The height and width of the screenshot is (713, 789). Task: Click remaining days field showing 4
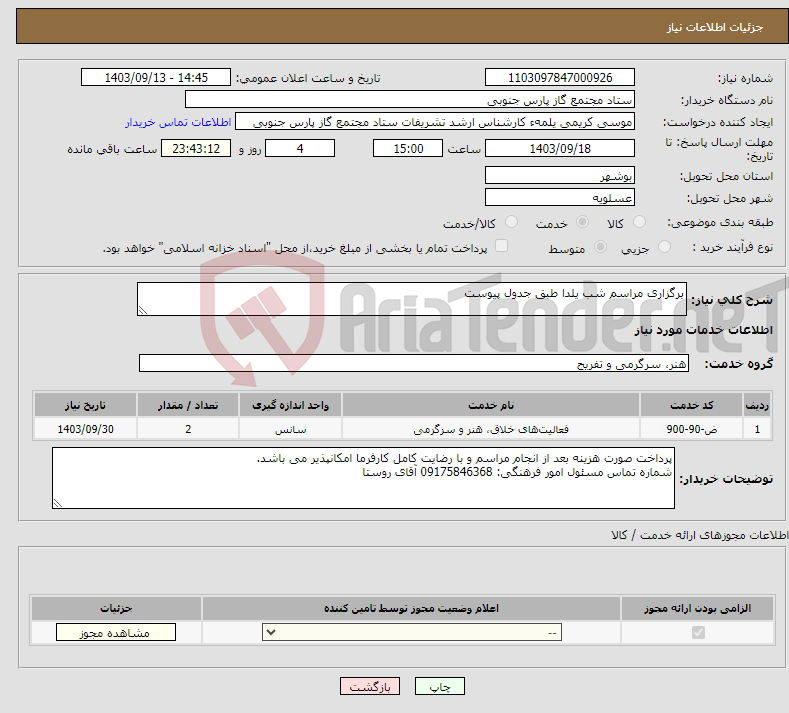point(300,148)
